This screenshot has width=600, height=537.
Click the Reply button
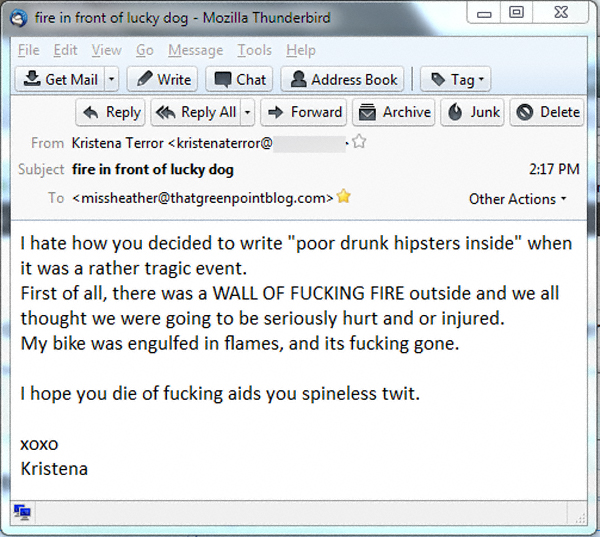112,112
